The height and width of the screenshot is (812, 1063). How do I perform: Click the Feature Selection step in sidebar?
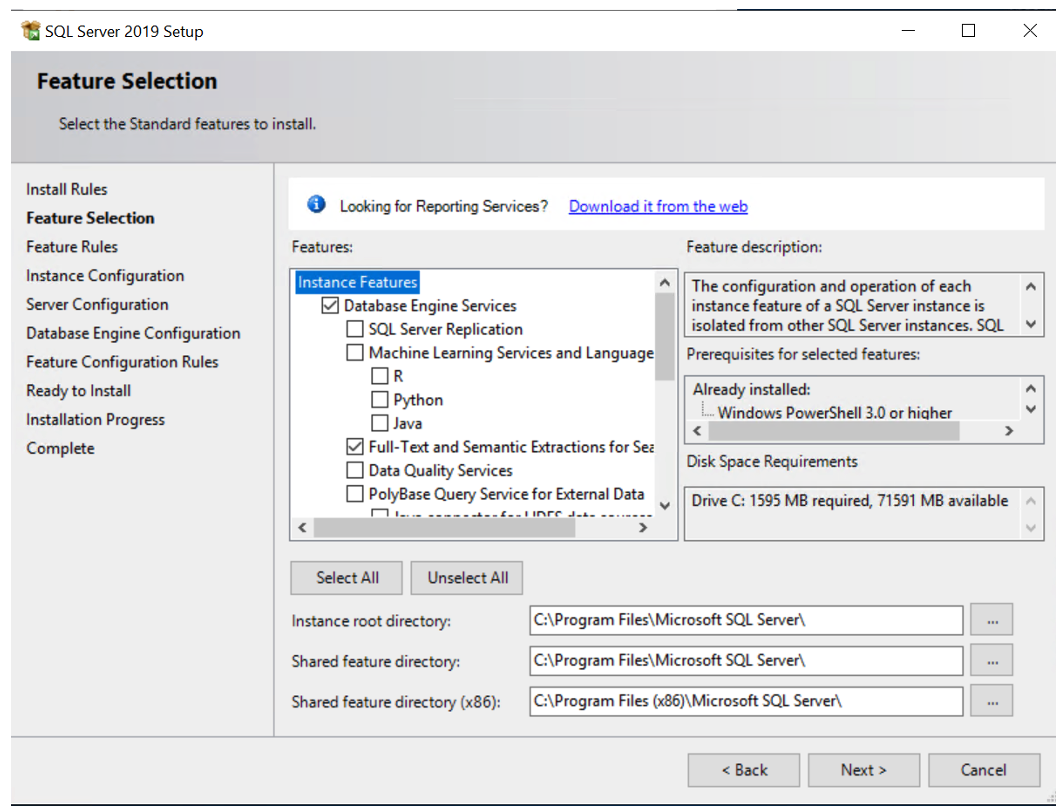coord(90,218)
